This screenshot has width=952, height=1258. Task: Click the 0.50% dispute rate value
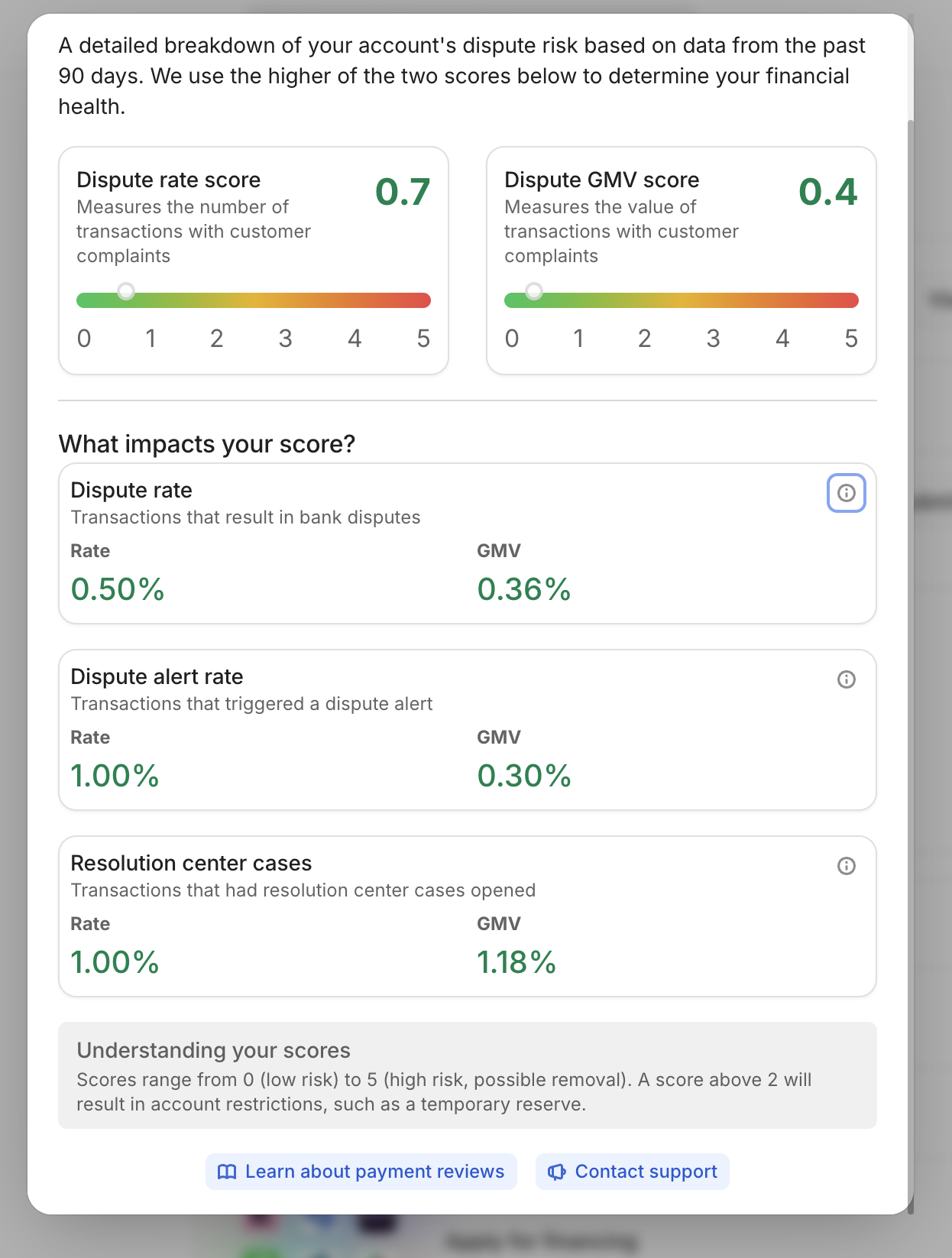point(118,589)
